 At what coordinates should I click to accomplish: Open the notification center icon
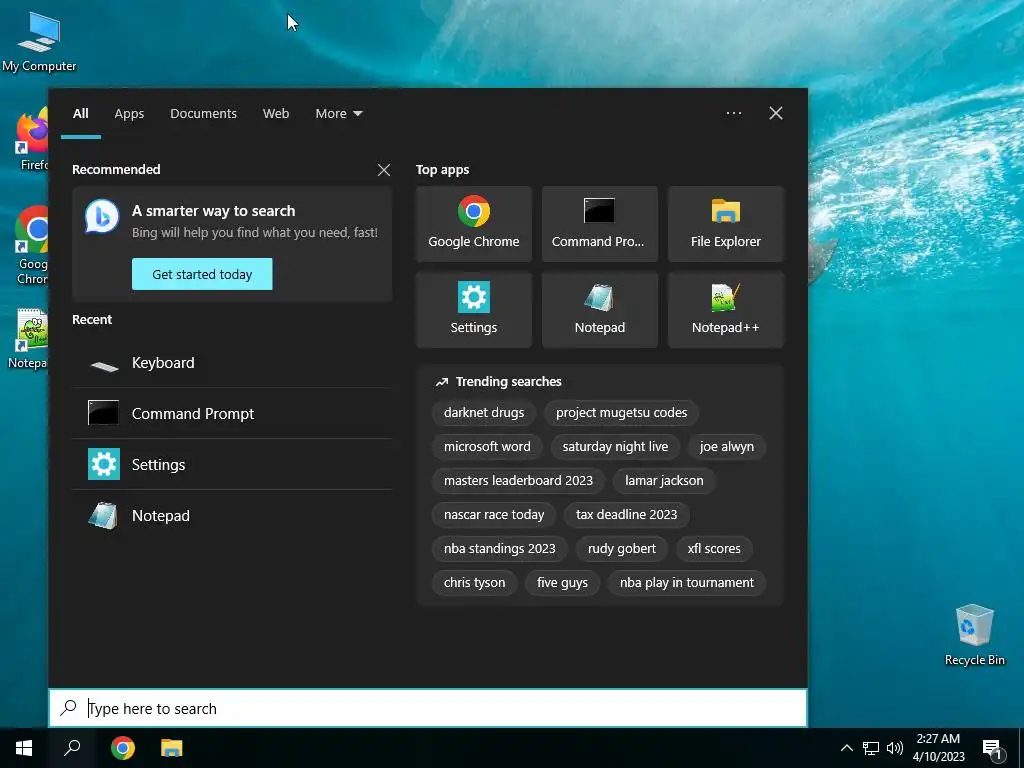pos(991,748)
